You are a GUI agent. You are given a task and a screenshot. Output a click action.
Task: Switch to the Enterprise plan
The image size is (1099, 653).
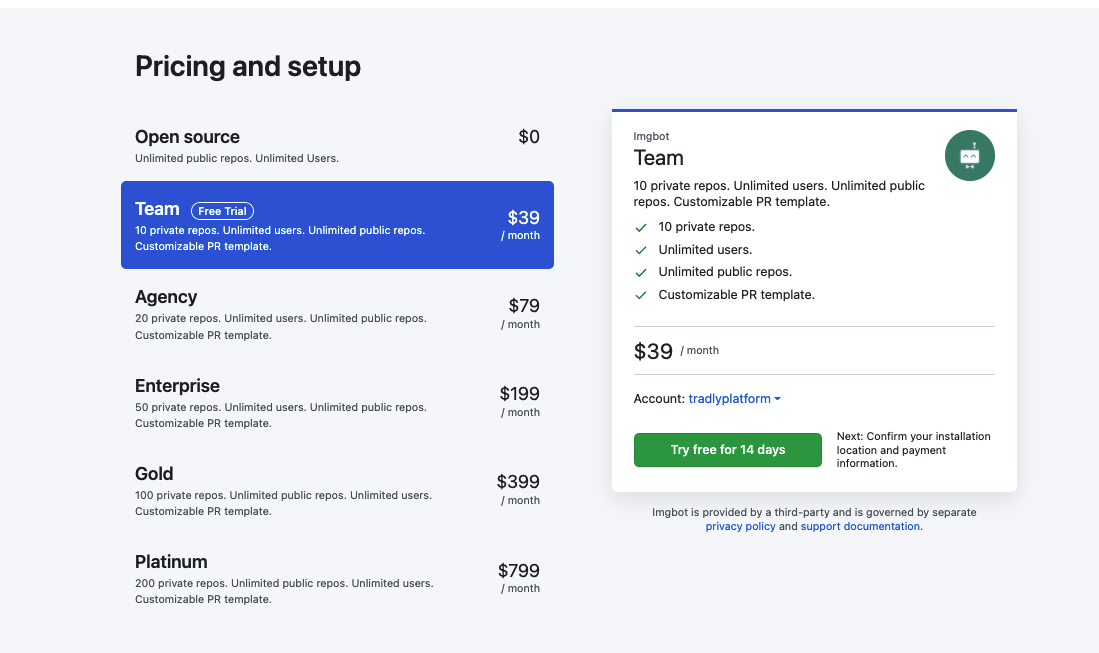click(337, 401)
